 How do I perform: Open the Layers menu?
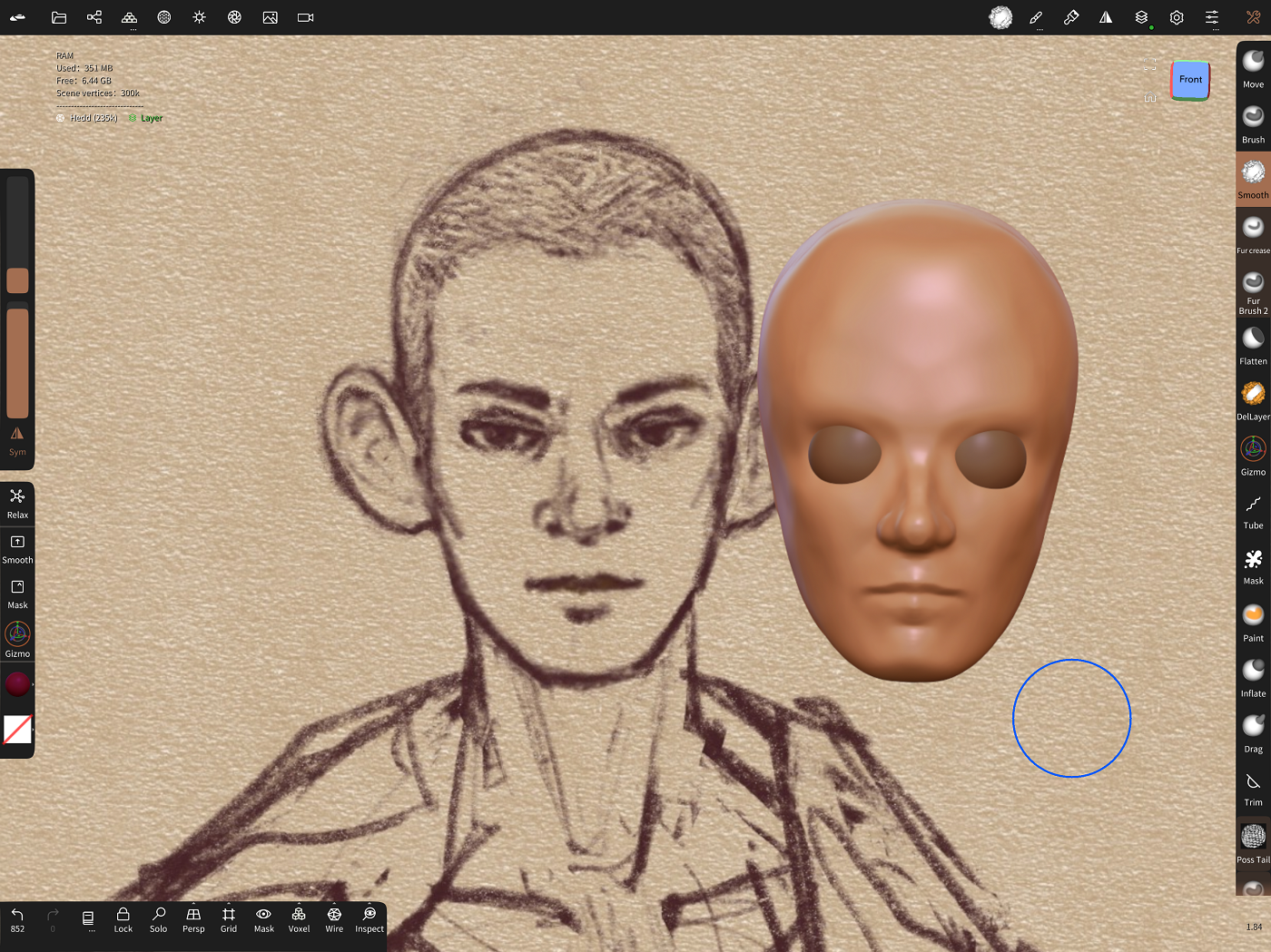1141,17
